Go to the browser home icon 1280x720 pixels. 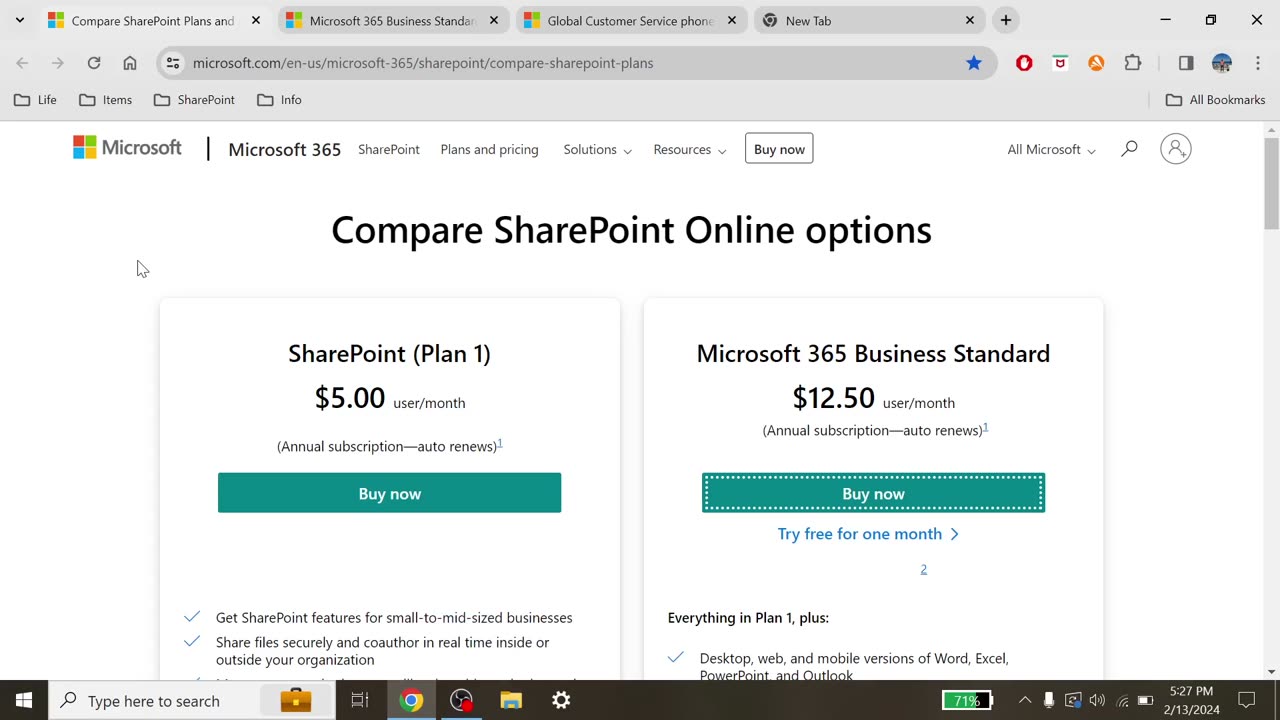[130, 63]
